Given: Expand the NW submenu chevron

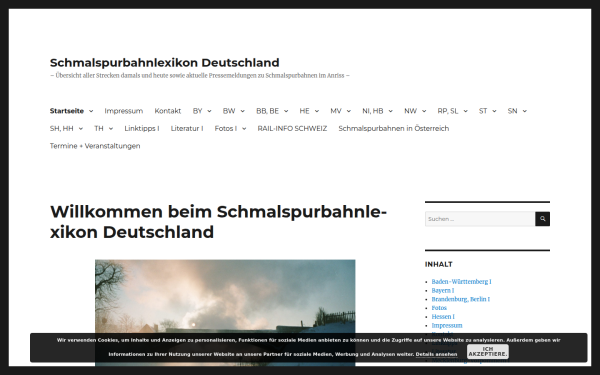Looking at the screenshot, I should (x=424, y=111).
